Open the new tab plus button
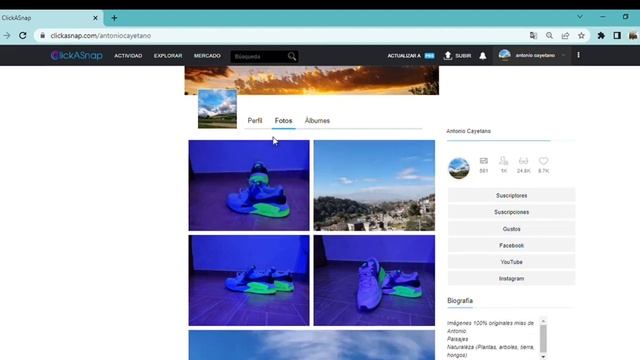640x360 pixels. pyautogui.click(x=114, y=18)
